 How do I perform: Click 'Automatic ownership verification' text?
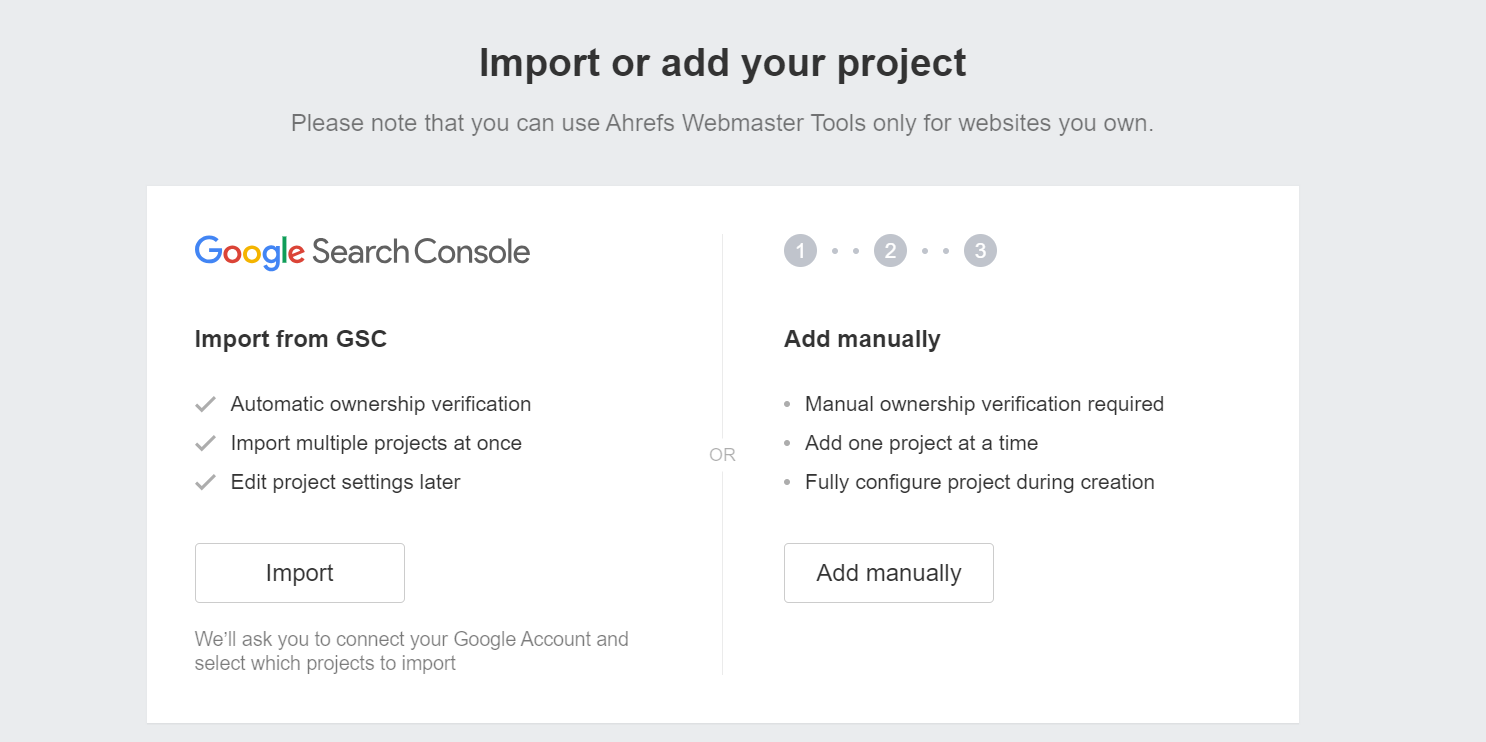point(380,404)
